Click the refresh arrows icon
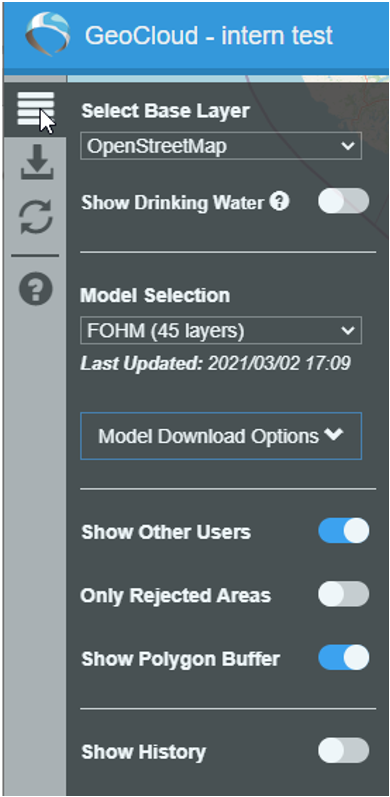Viewport: 390px width, 797px height. 36,217
